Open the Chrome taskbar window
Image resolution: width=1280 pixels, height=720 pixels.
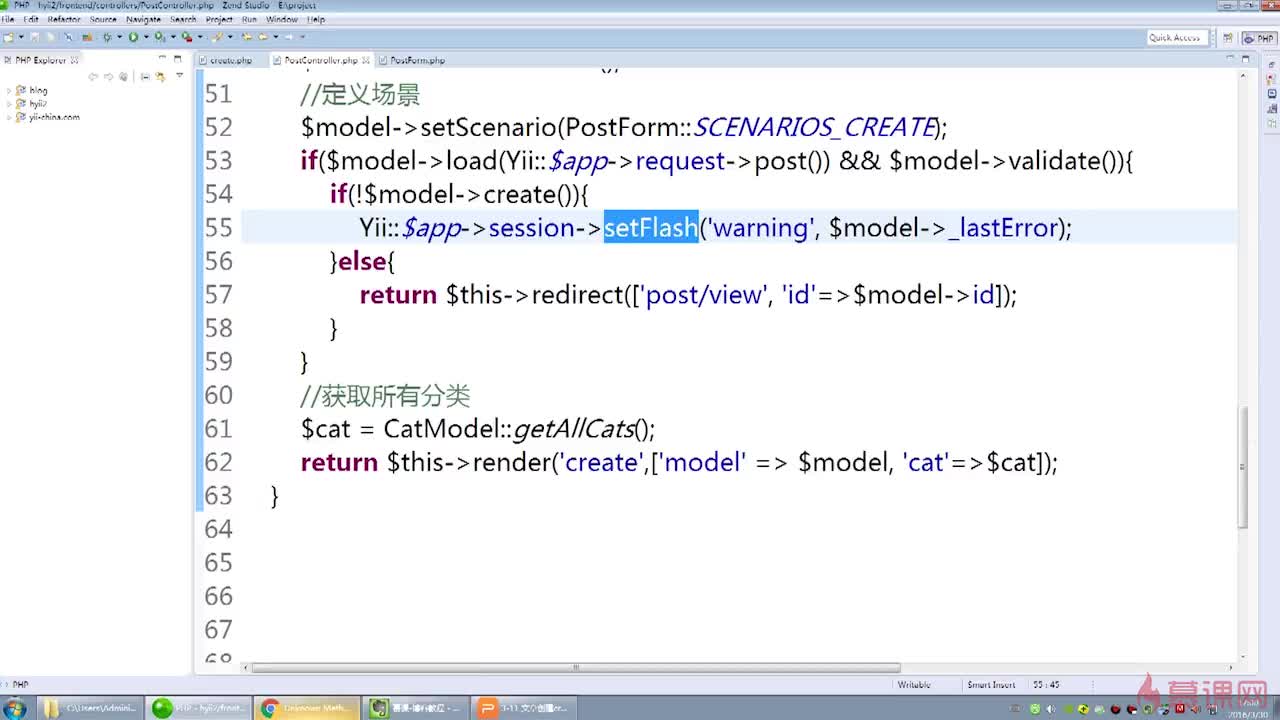(306, 708)
